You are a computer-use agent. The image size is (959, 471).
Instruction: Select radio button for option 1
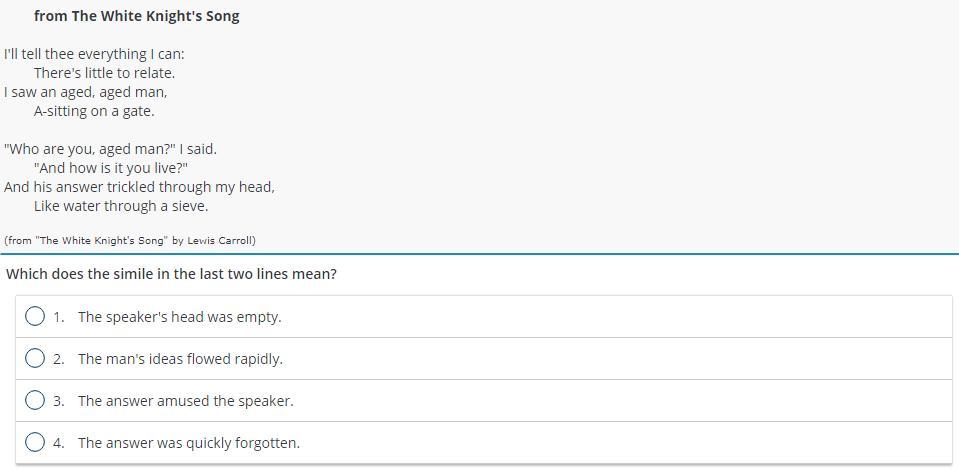pos(35,316)
